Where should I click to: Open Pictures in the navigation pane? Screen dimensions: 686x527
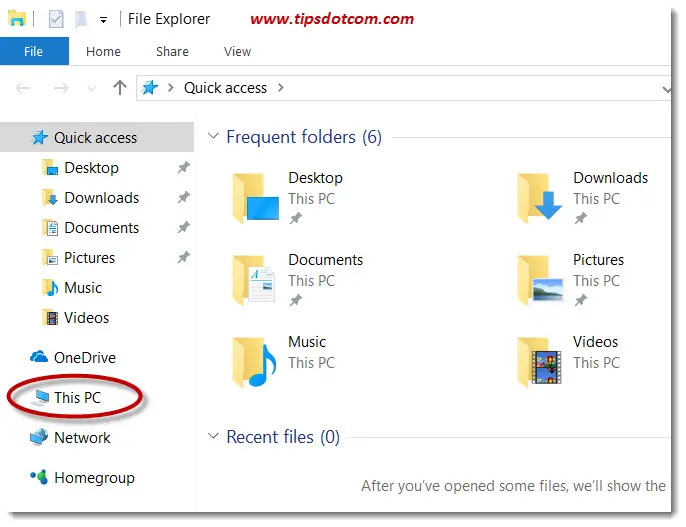coord(89,258)
